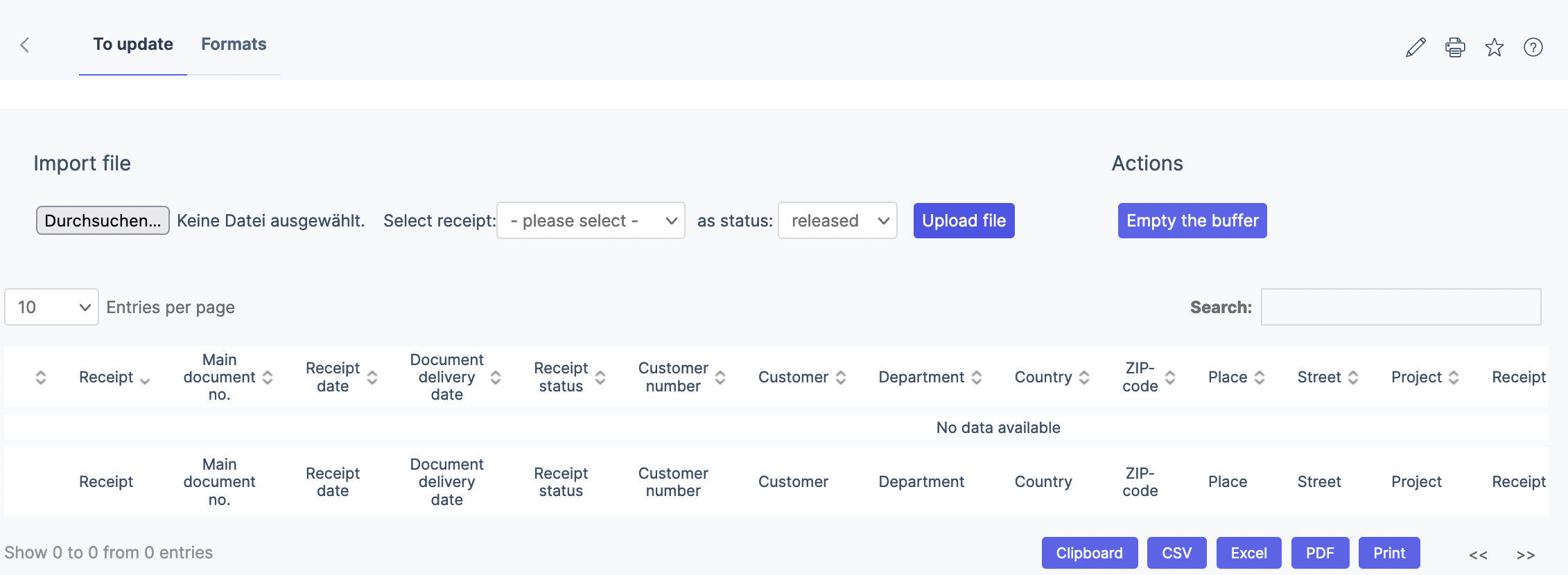
Task: Export table as PDF
Action: (x=1320, y=553)
